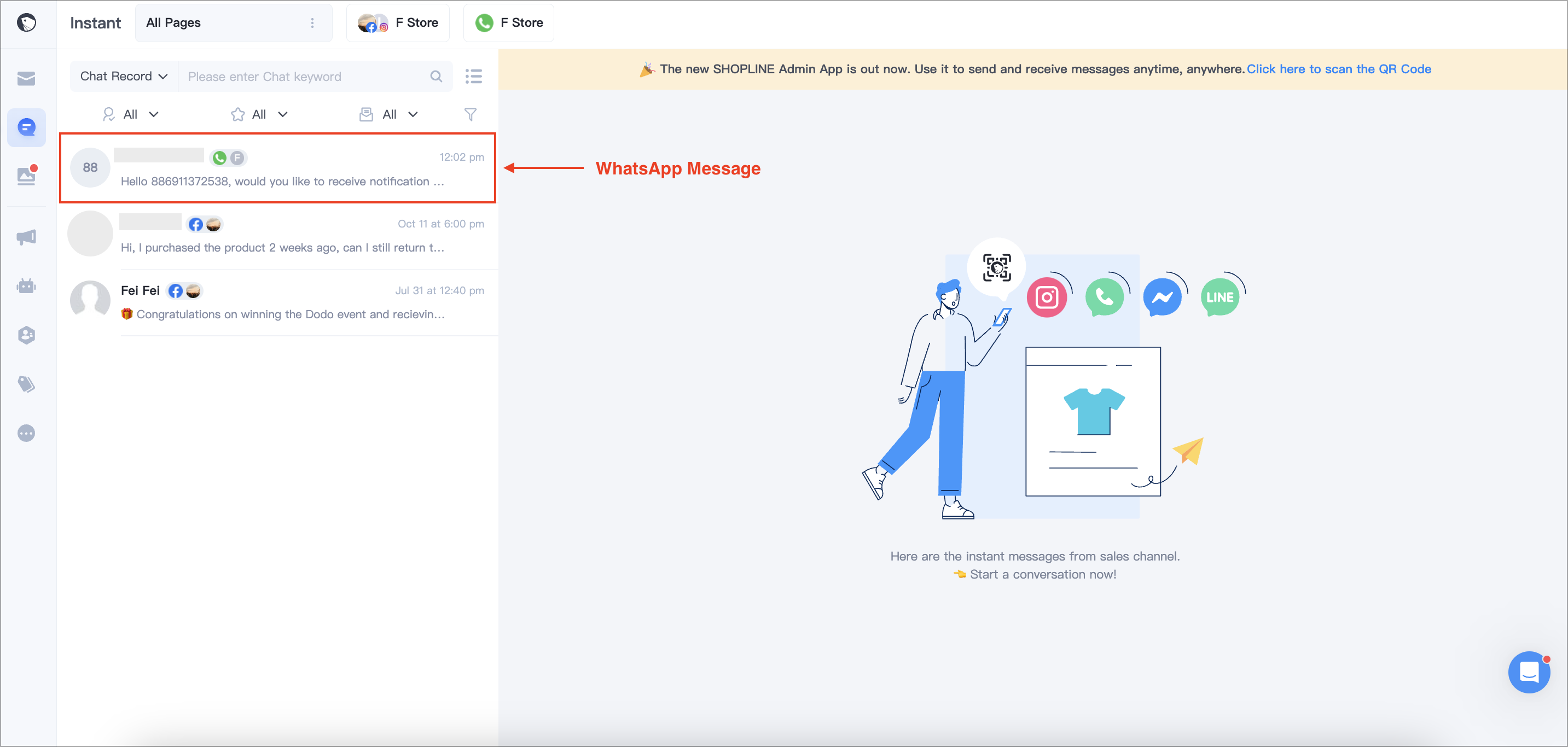Viewport: 1568px width, 747px height.
Task: Click the QR scan illustration icon
Action: click(x=996, y=267)
